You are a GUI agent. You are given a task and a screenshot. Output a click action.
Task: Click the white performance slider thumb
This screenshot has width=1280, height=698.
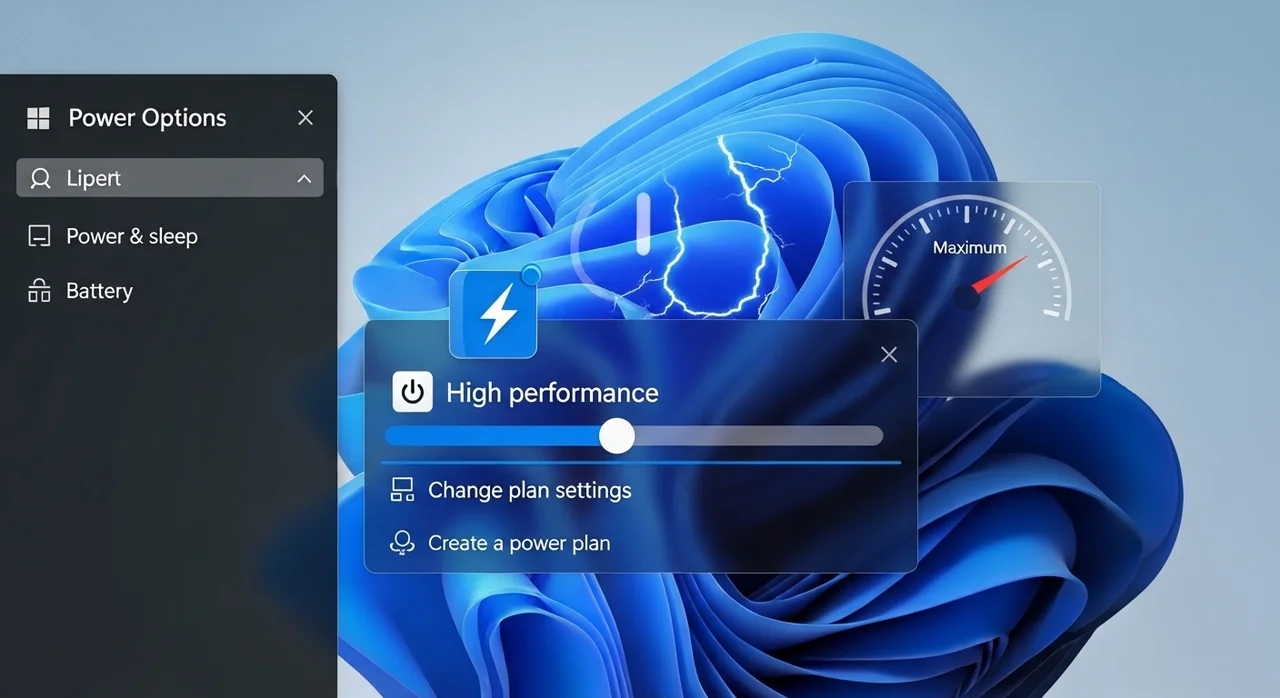pos(617,436)
